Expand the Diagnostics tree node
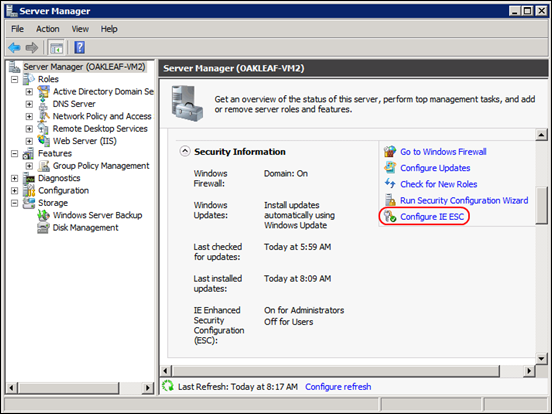 (x=14, y=178)
